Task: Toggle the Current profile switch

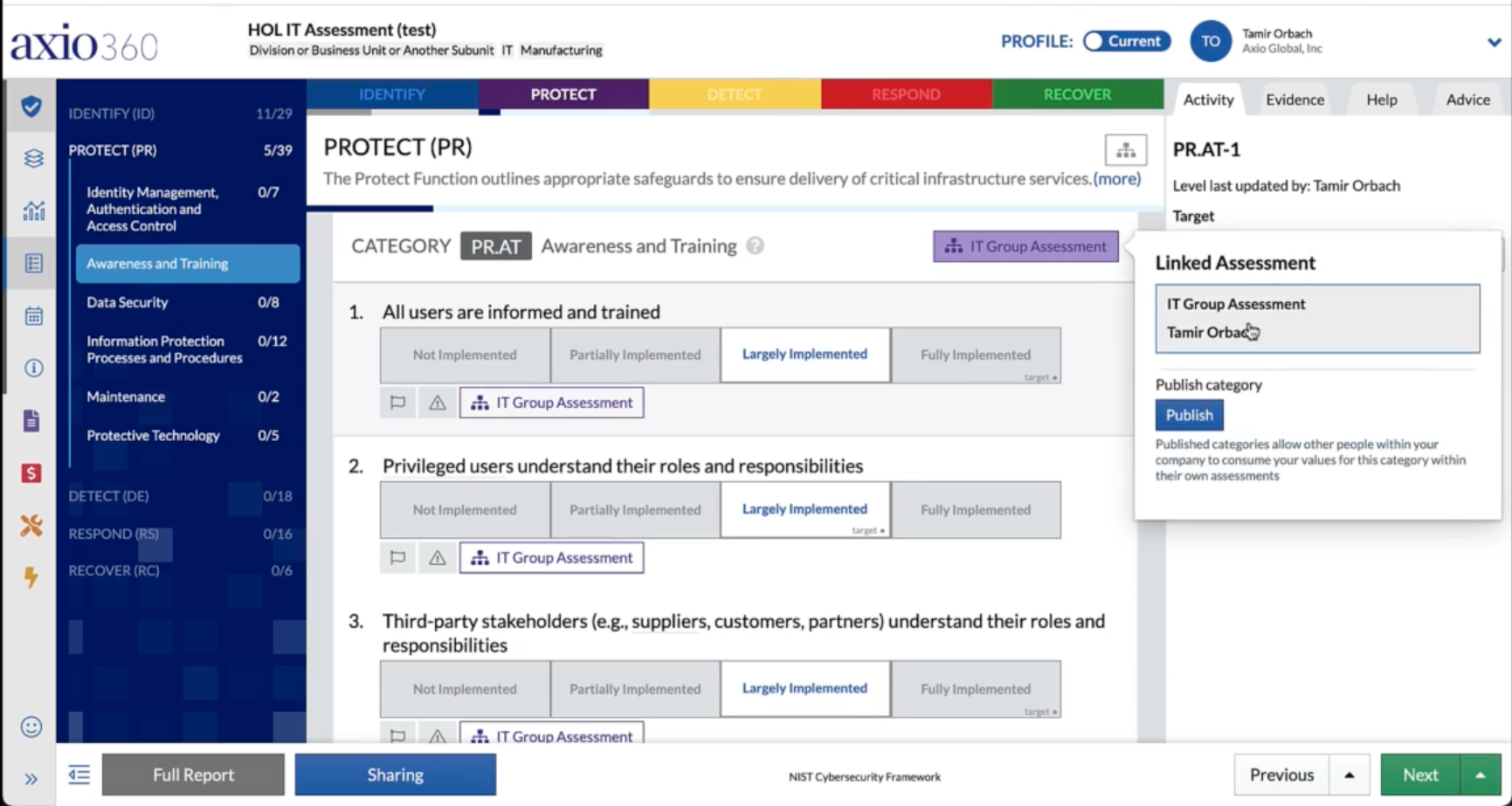Action: [1126, 41]
